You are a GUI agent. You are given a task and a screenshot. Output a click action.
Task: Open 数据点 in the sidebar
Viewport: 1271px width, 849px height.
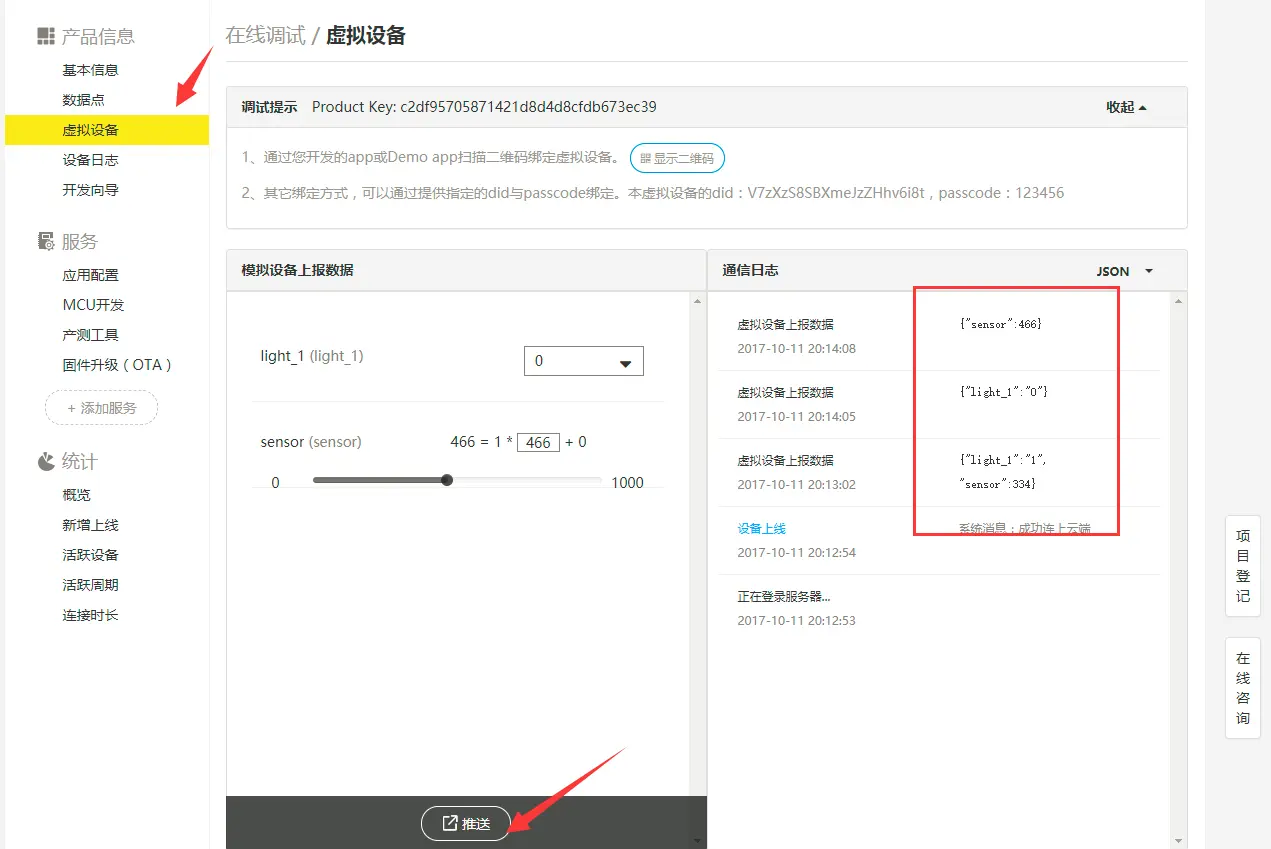(x=84, y=100)
